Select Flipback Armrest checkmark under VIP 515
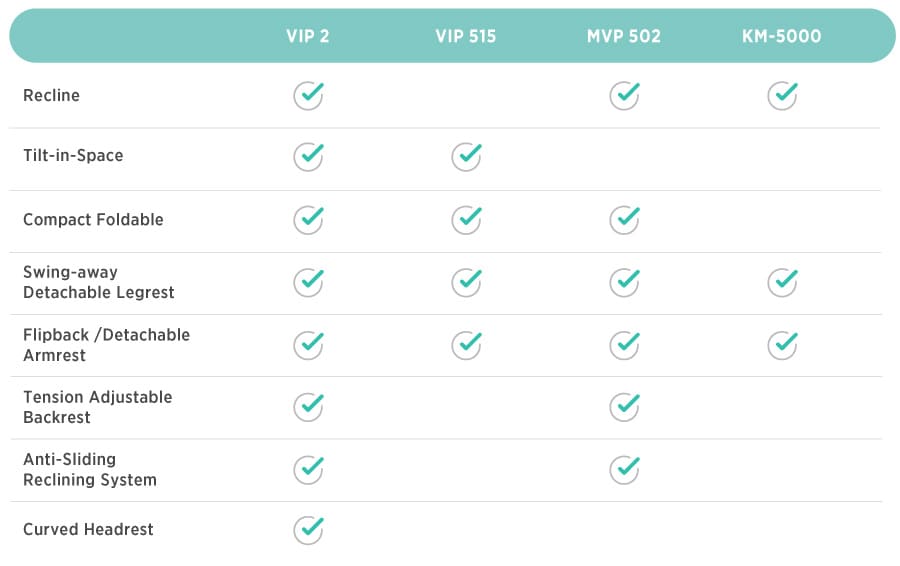This screenshot has width=900, height=566. click(x=466, y=345)
